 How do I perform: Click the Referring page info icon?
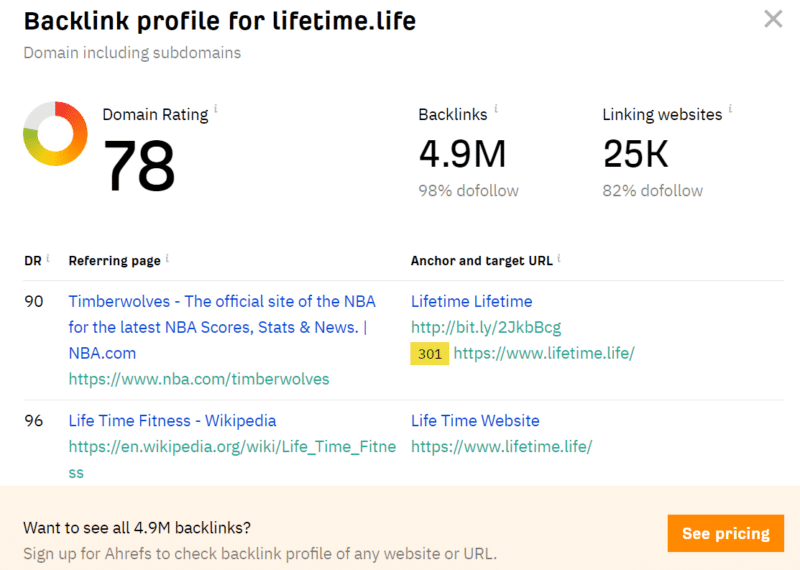click(167, 259)
